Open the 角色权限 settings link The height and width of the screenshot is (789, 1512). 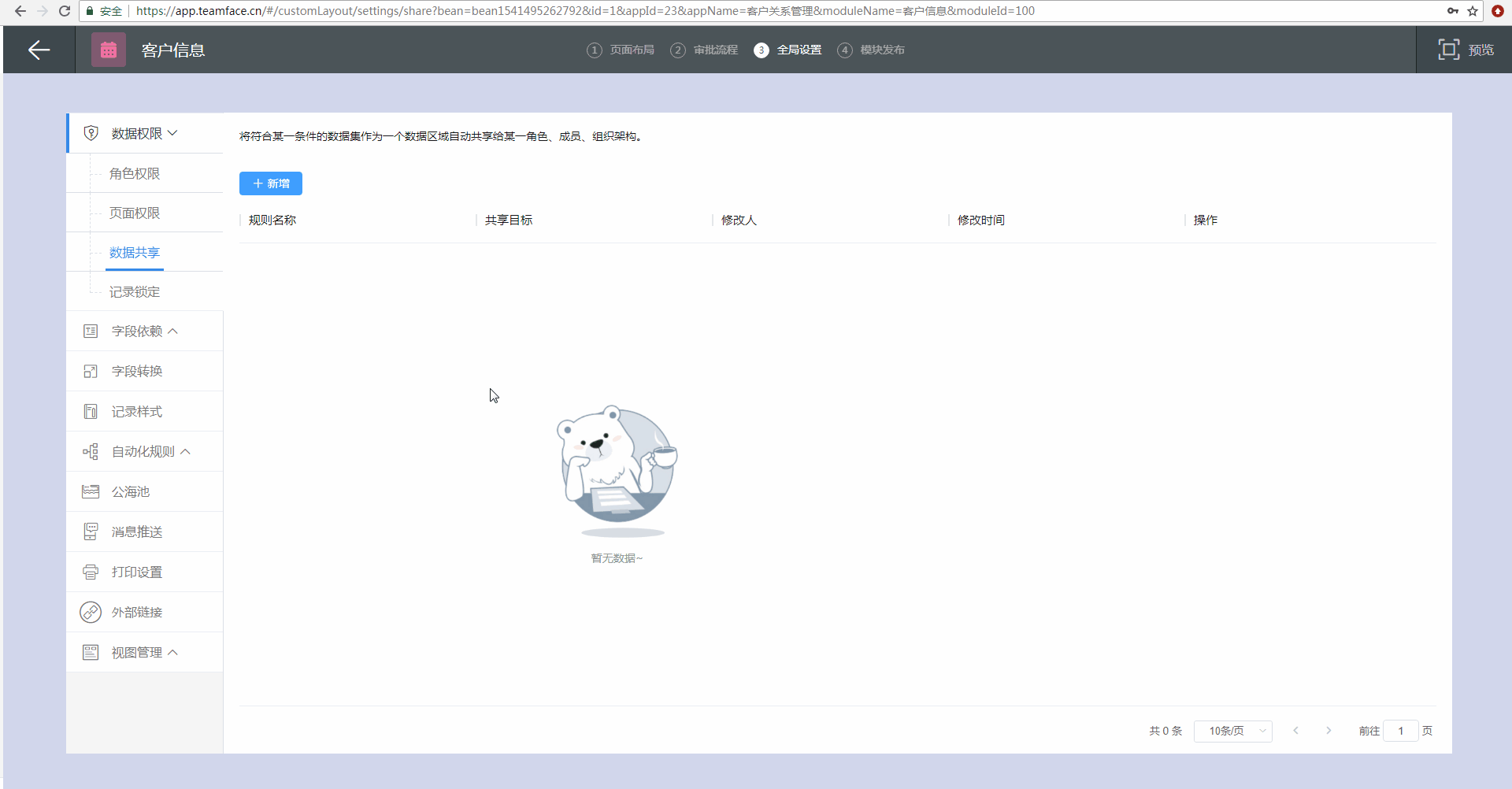[134, 173]
